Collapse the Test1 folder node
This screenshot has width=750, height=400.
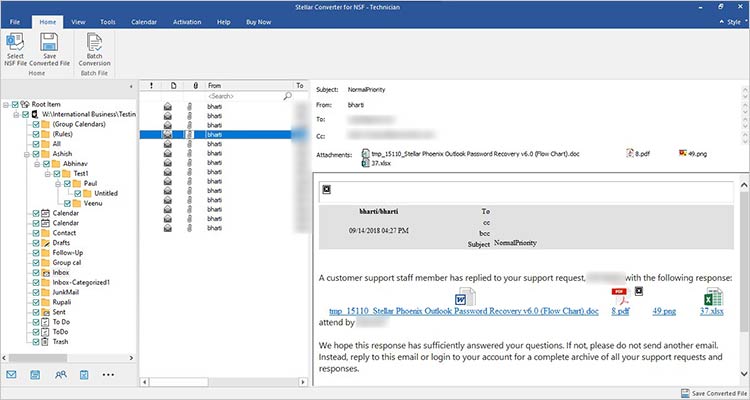point(47,174)
